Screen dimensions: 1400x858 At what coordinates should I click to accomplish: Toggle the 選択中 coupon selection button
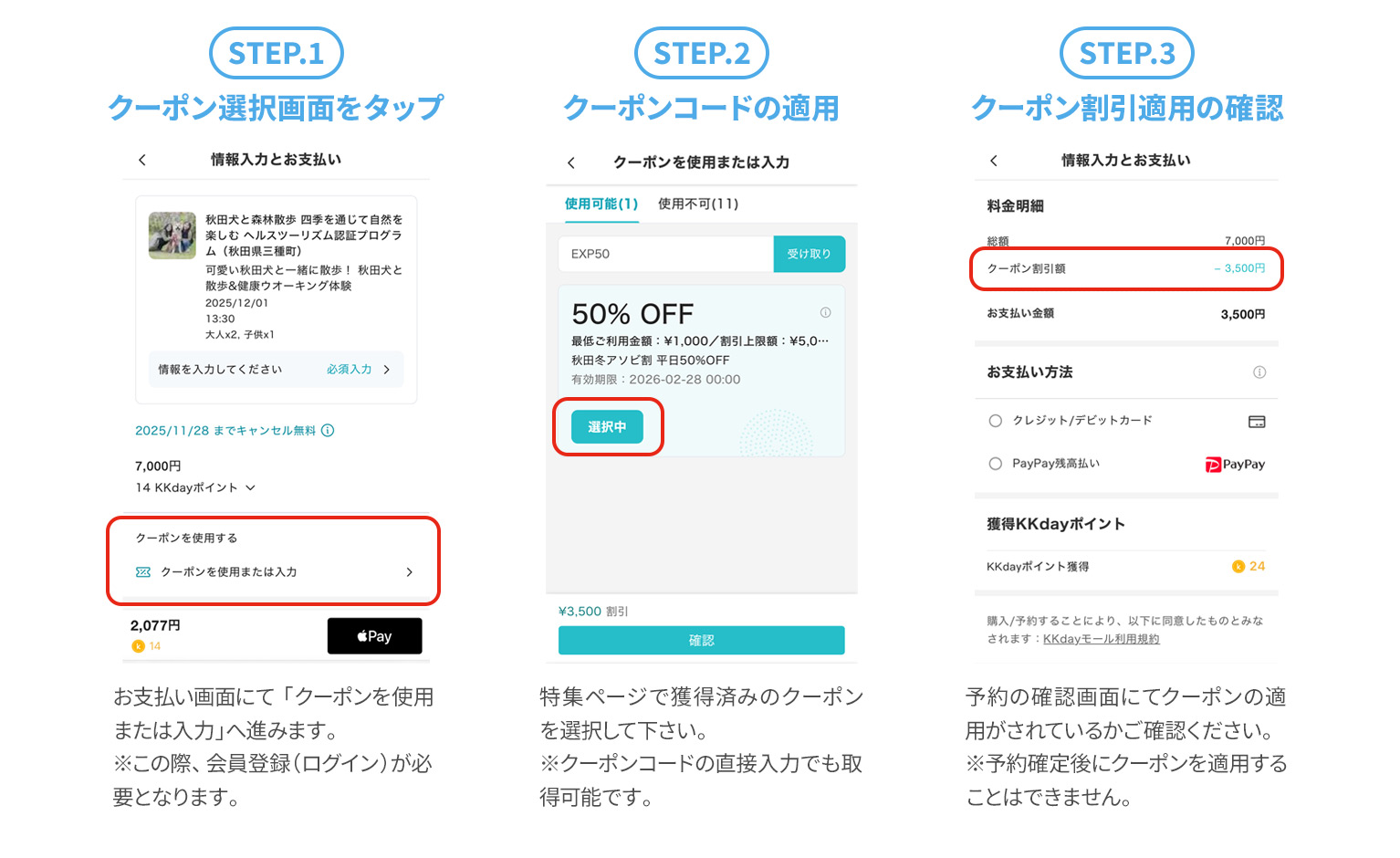point(607,427)
